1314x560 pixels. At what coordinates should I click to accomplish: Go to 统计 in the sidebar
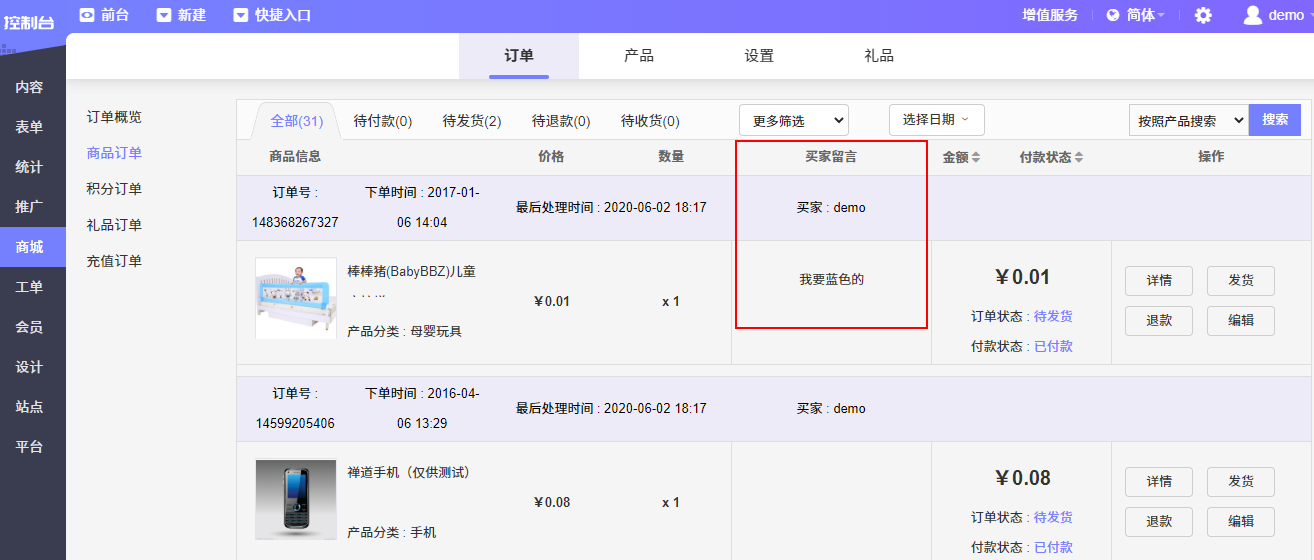29,167
